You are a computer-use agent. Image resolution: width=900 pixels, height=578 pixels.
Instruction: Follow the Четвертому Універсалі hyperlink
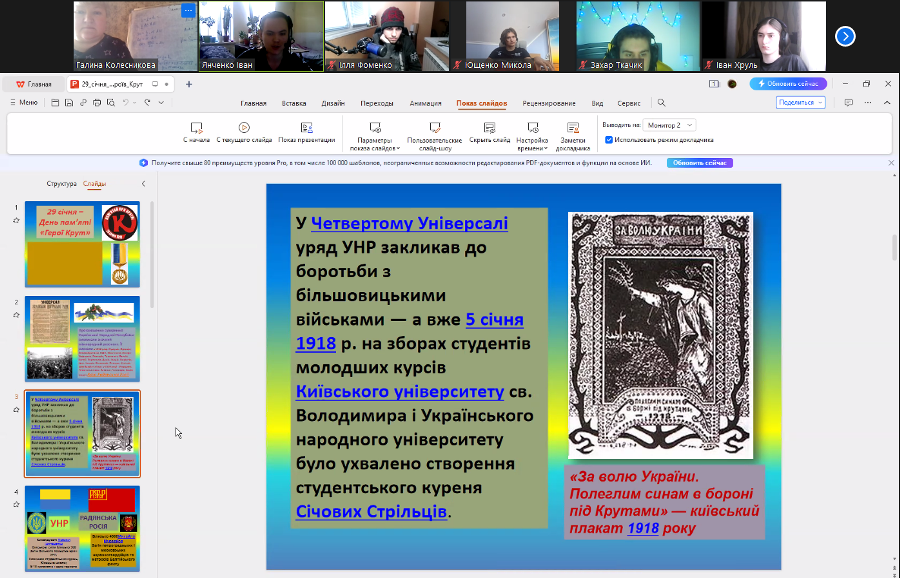click(409, 223)
